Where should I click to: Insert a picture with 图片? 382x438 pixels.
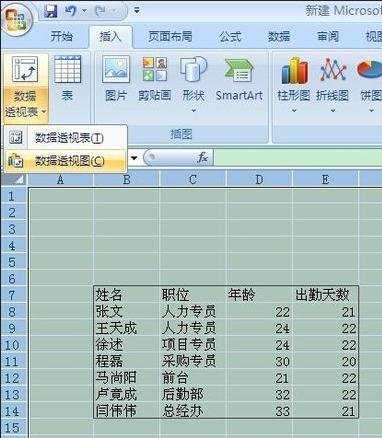click(116, 79)
